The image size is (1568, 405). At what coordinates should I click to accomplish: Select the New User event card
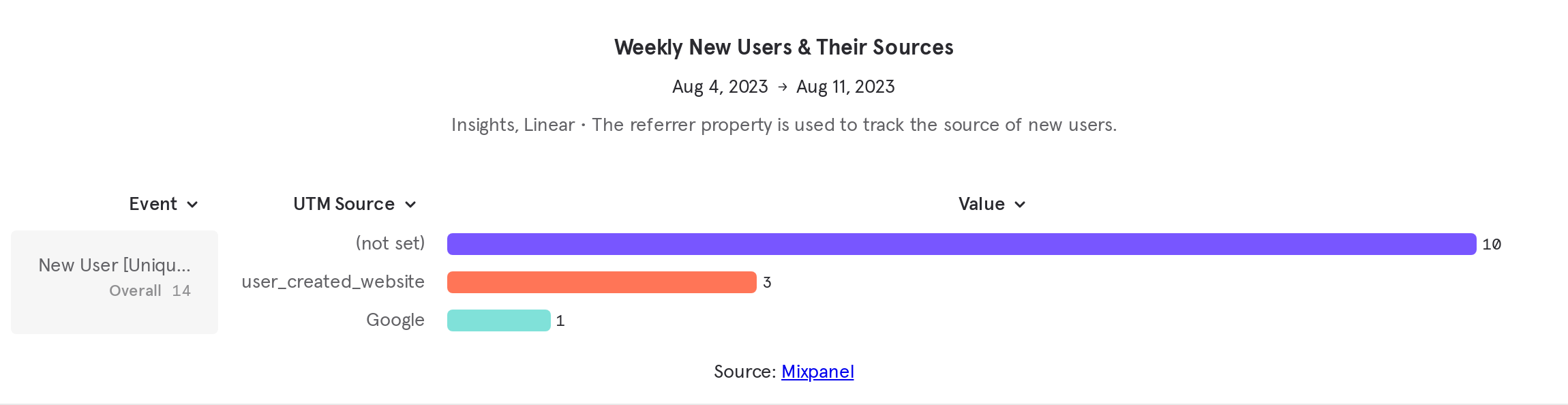(114, 282)
